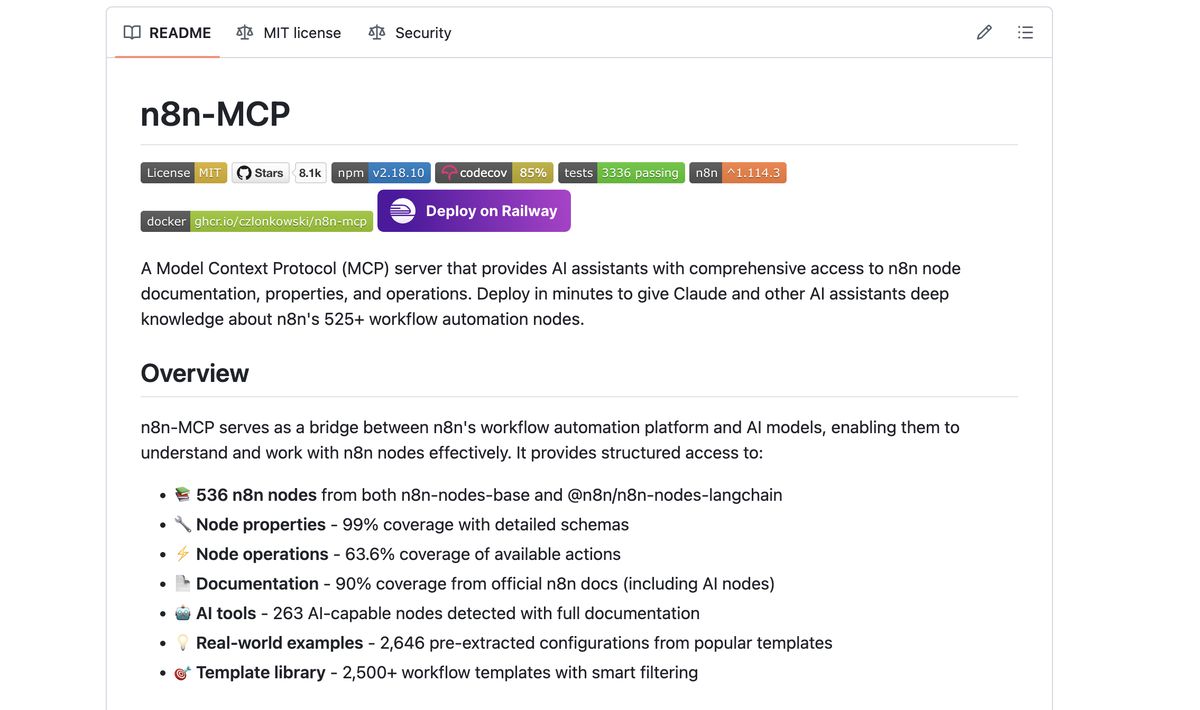Click the scales icon on MIT license tab
The height and width of the screenshot is (710, 1200).
tap(244, 32)
